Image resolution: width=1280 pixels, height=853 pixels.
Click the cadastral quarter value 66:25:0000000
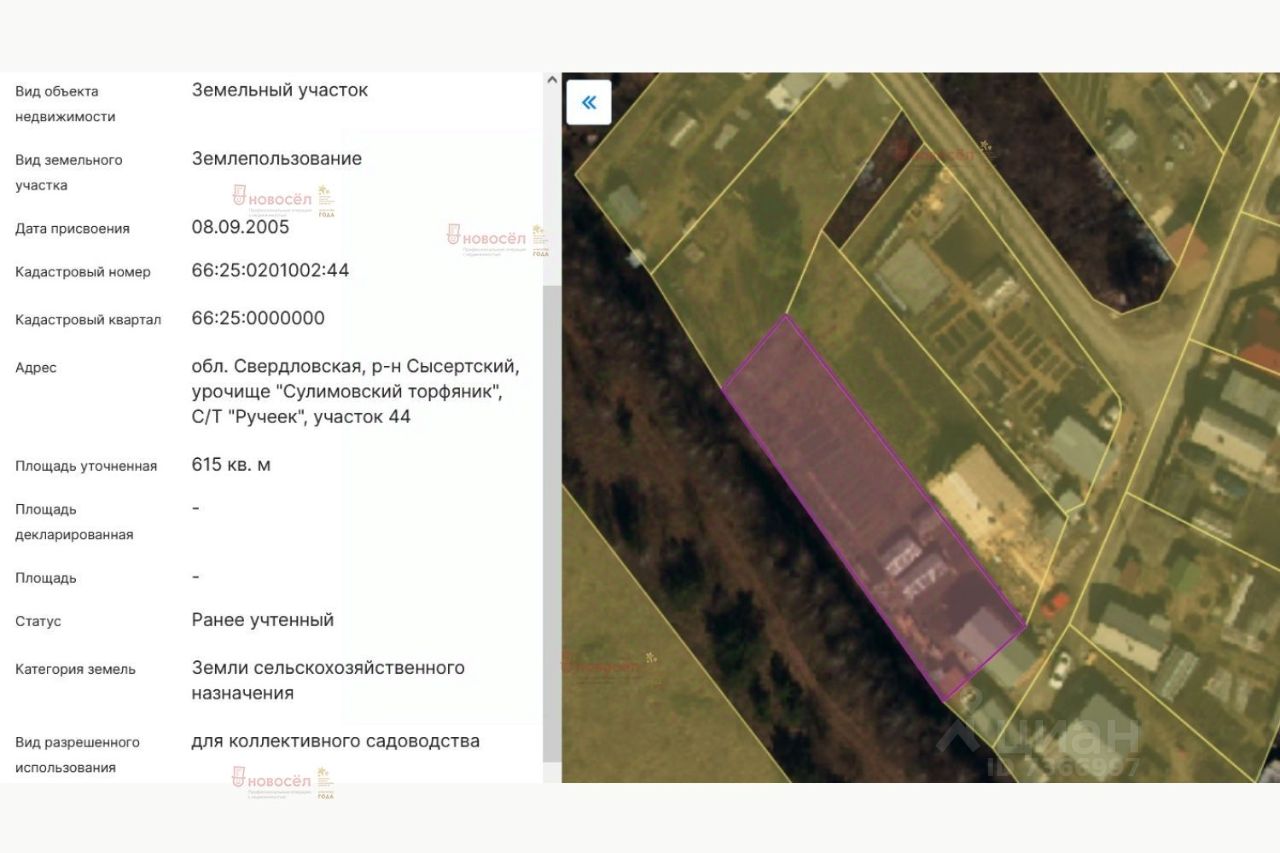pos(258,318)
